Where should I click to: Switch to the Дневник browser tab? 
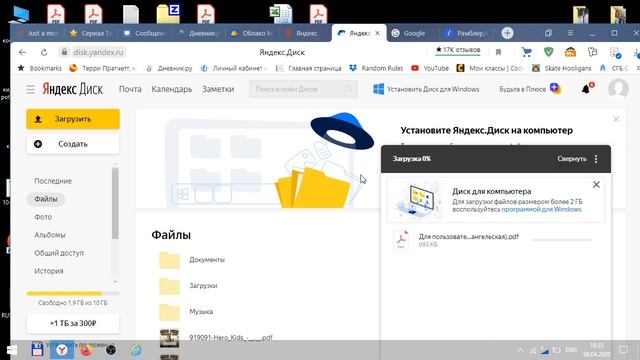[x=199, y=33]
